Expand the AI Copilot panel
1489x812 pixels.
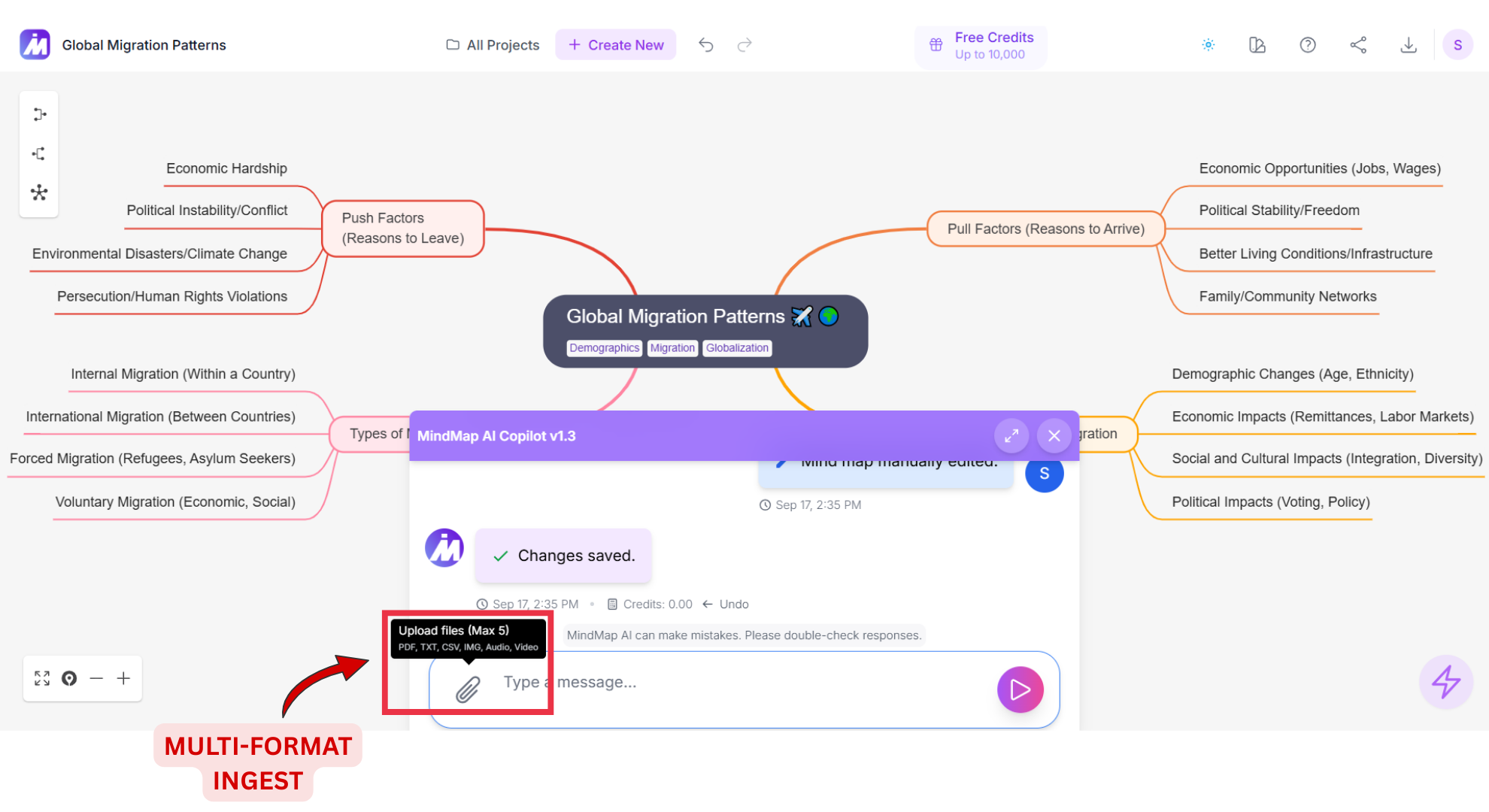click(x=1011, y=435)
